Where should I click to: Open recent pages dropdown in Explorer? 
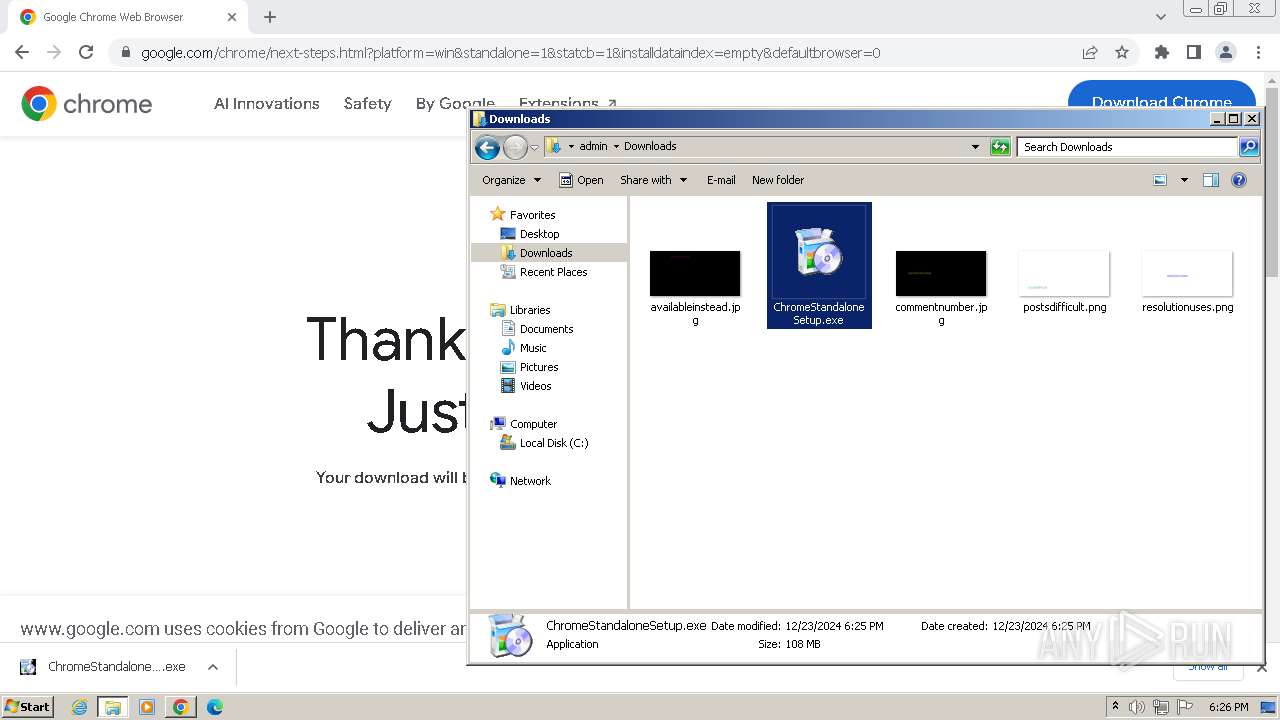(534, 147)
